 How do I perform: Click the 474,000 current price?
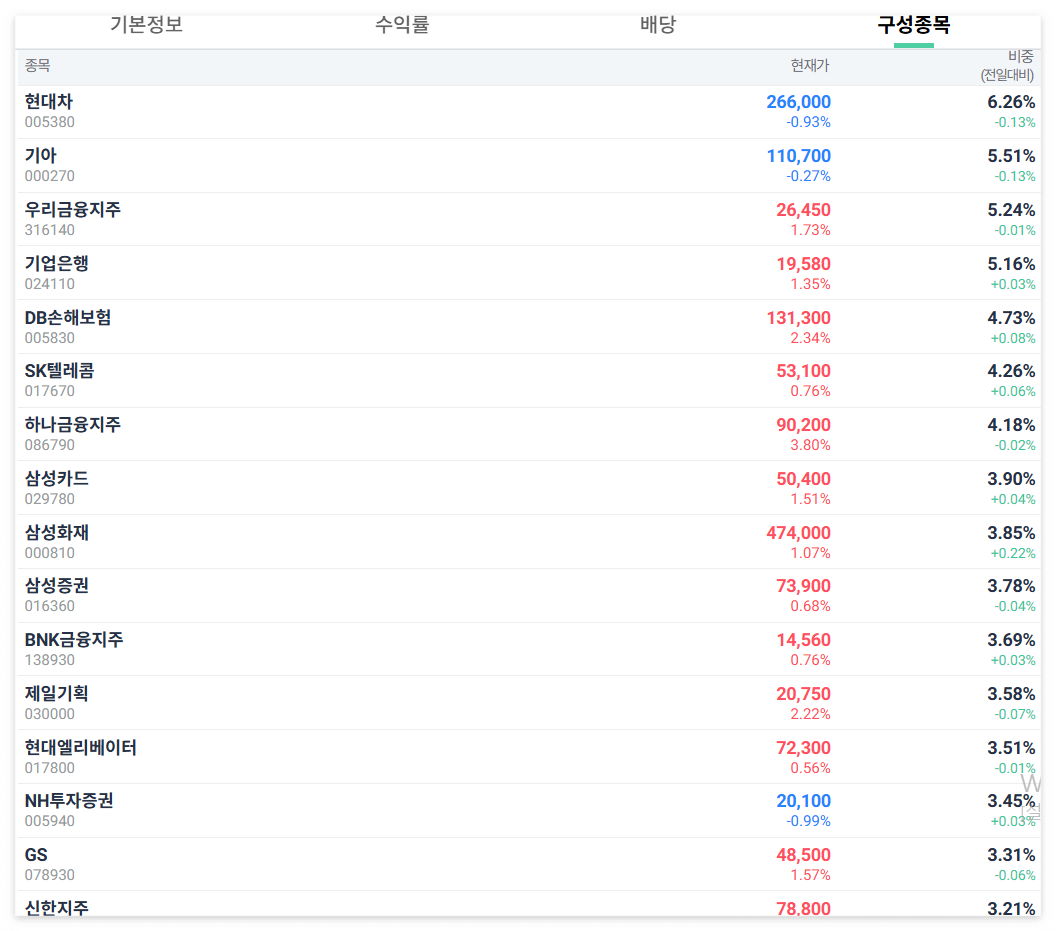point(799,532)
